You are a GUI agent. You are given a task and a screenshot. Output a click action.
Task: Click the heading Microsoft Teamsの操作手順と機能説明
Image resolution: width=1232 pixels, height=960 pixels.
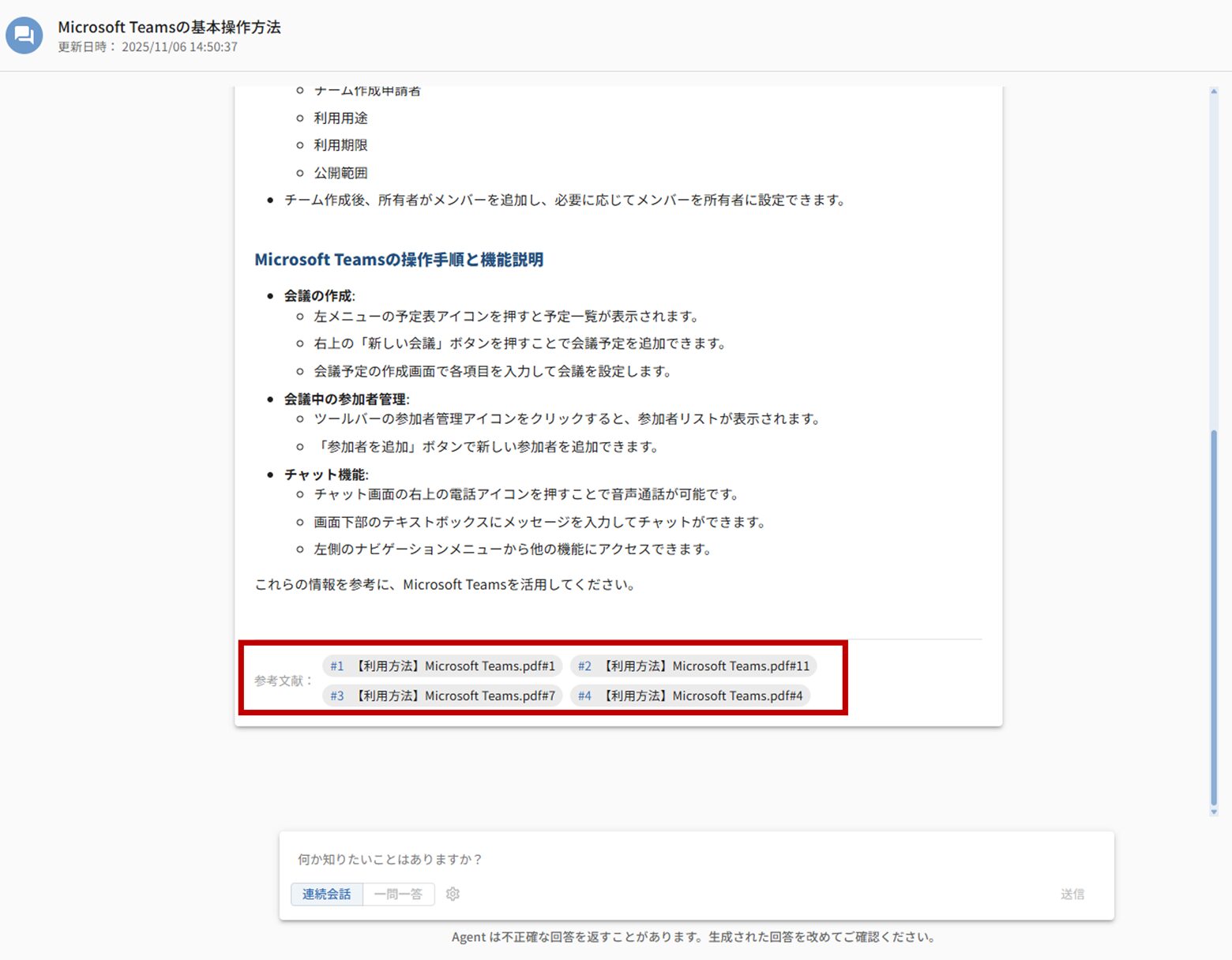pos(398,260)
